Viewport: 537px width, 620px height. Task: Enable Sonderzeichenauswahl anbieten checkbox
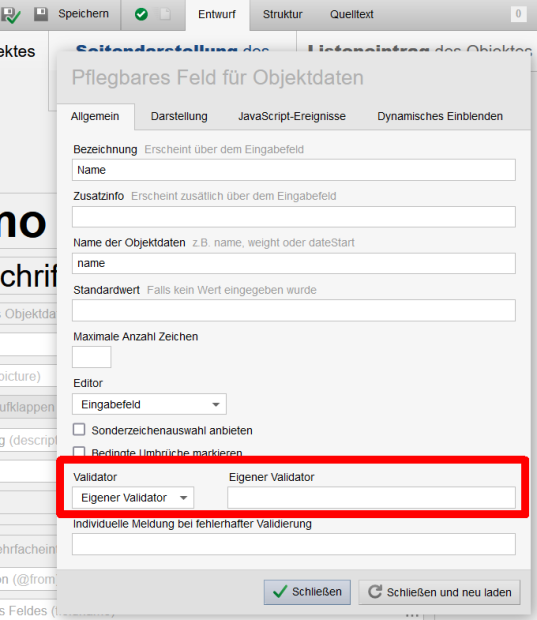(x=79, y=429)
